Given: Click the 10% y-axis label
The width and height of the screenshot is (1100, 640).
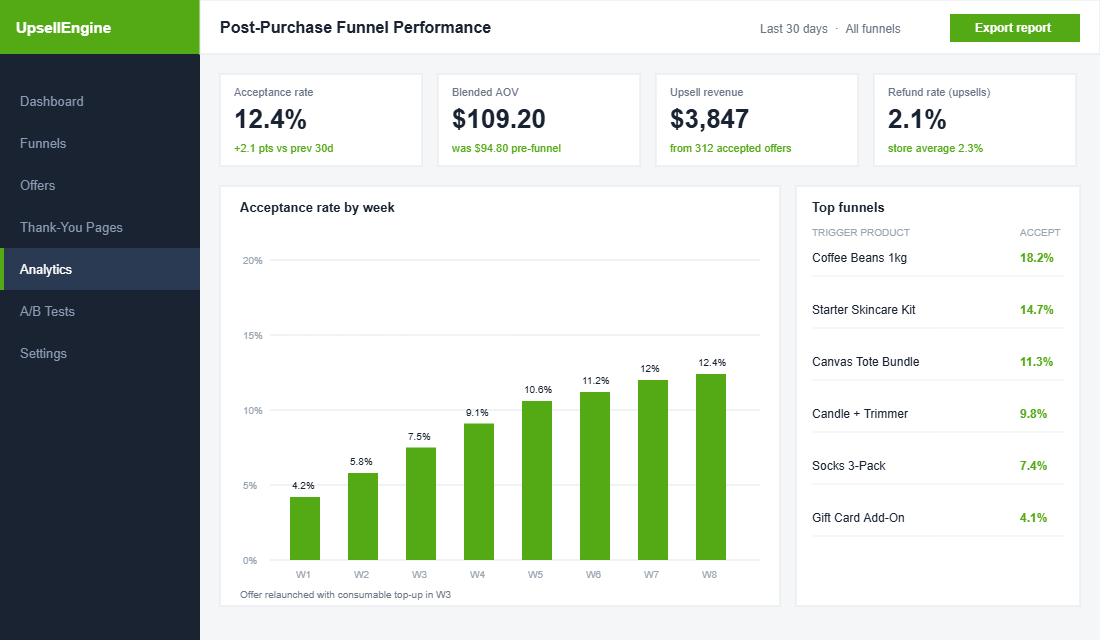Looking at the screenshot, I should tap(253, 411).
